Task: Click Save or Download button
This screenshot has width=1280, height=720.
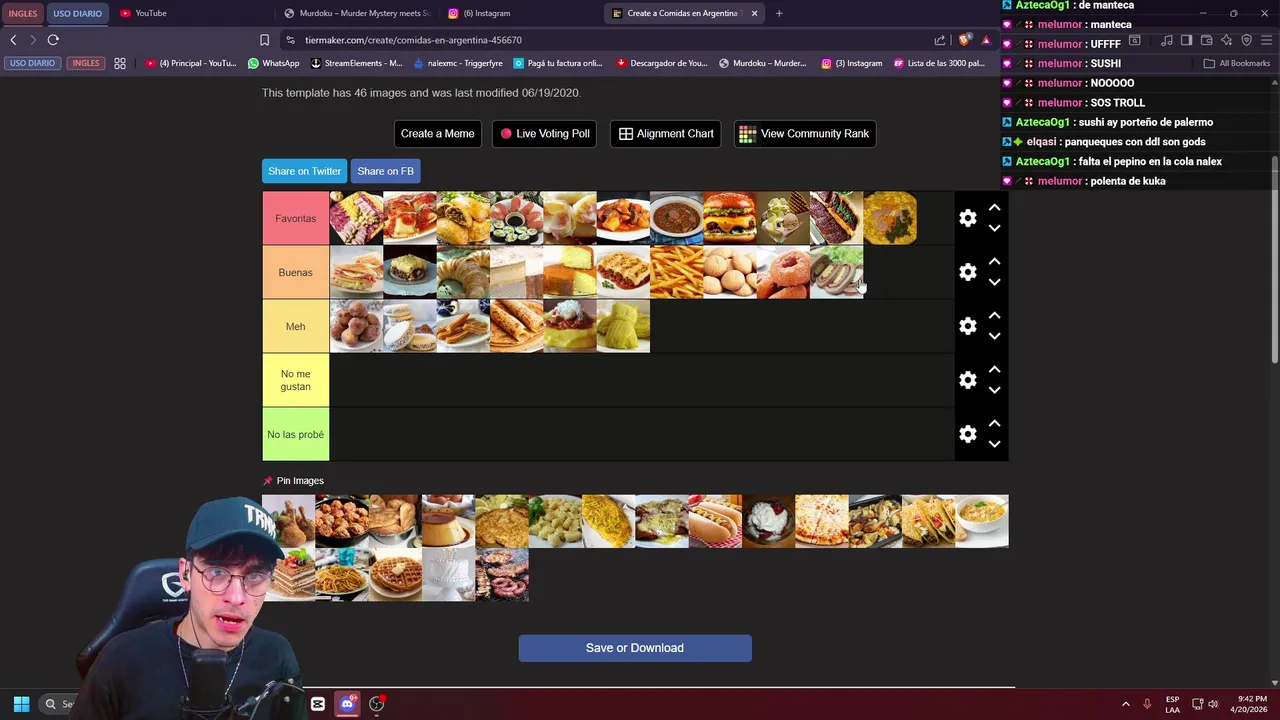Action: 635,648
